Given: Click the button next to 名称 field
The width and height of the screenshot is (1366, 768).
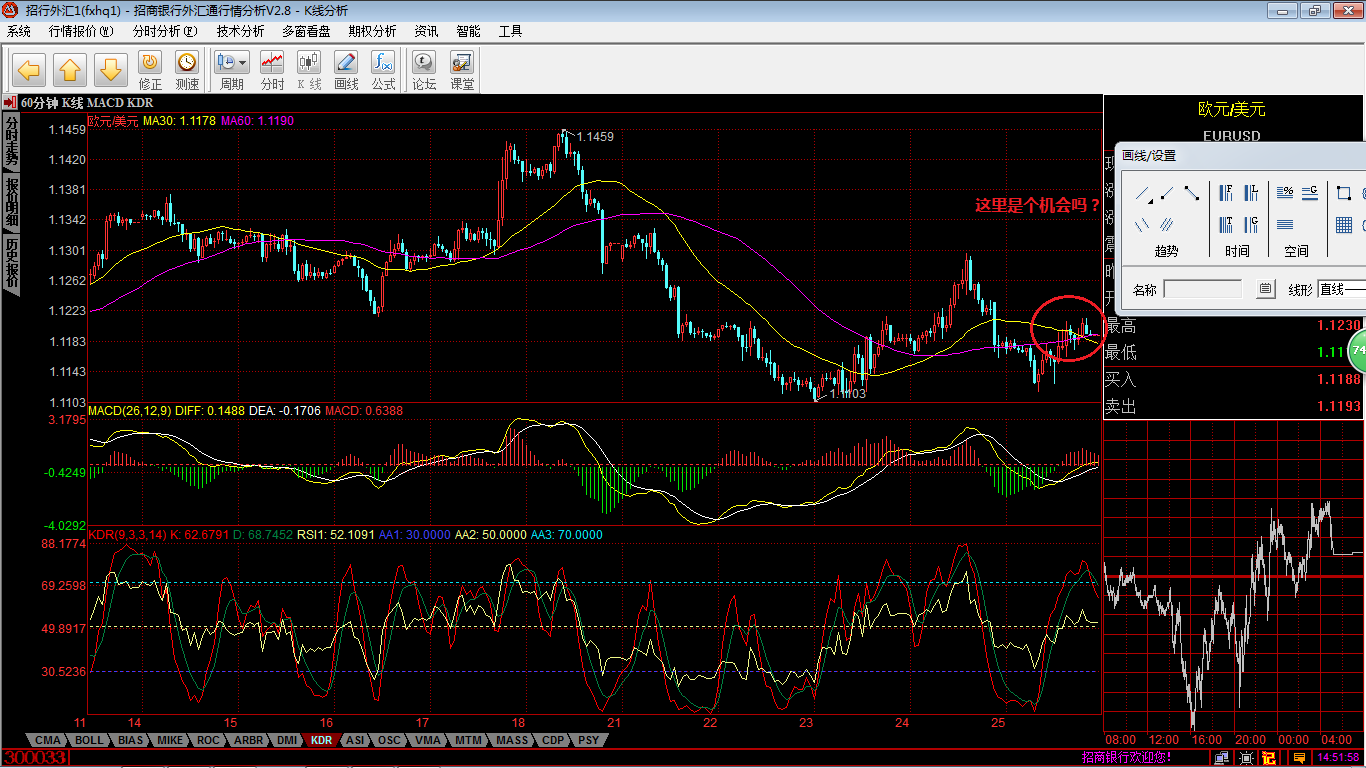Looking at the screenshot, I should tap(1266, 289).
